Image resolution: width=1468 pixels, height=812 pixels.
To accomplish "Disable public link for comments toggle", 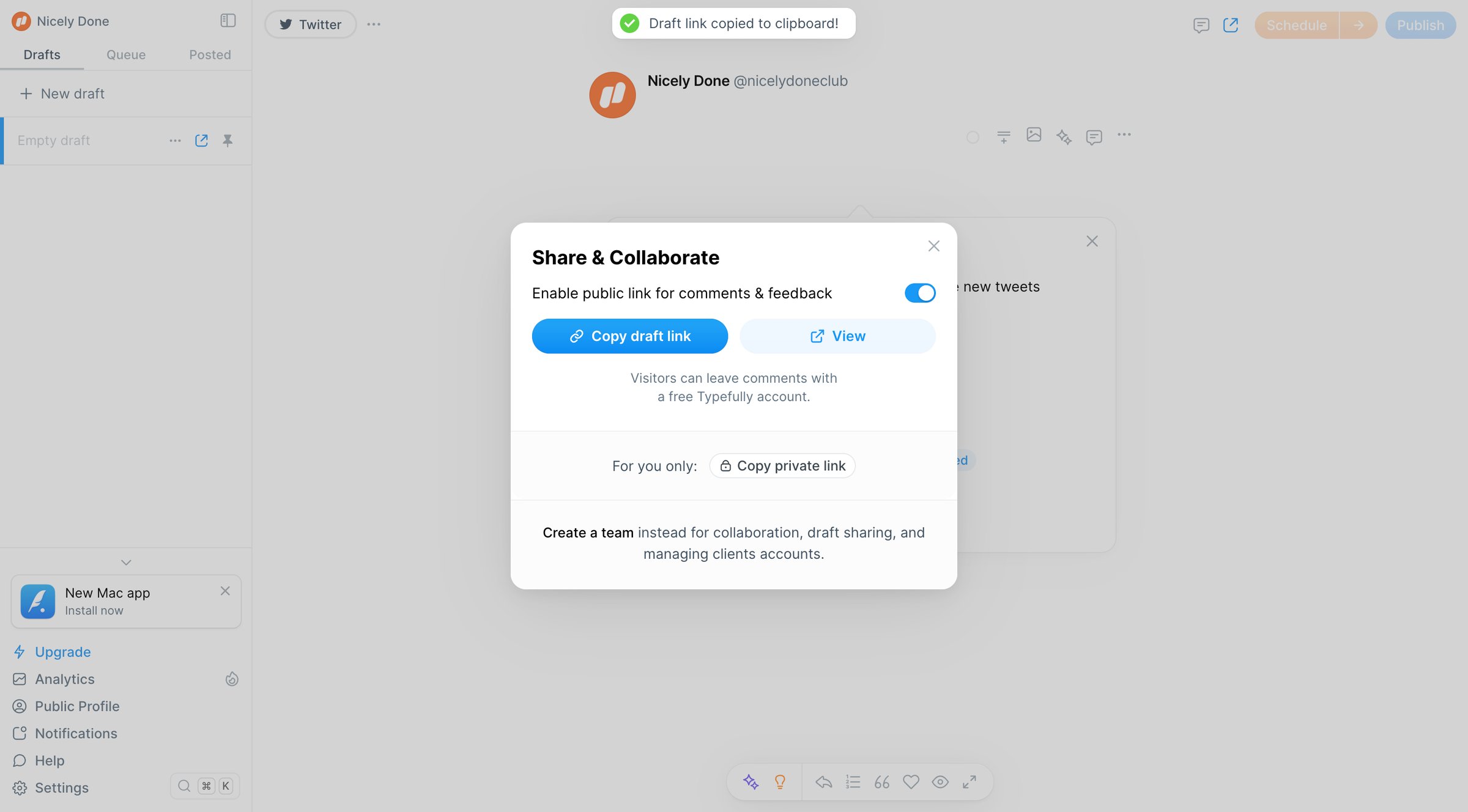I will coord(920,293).
